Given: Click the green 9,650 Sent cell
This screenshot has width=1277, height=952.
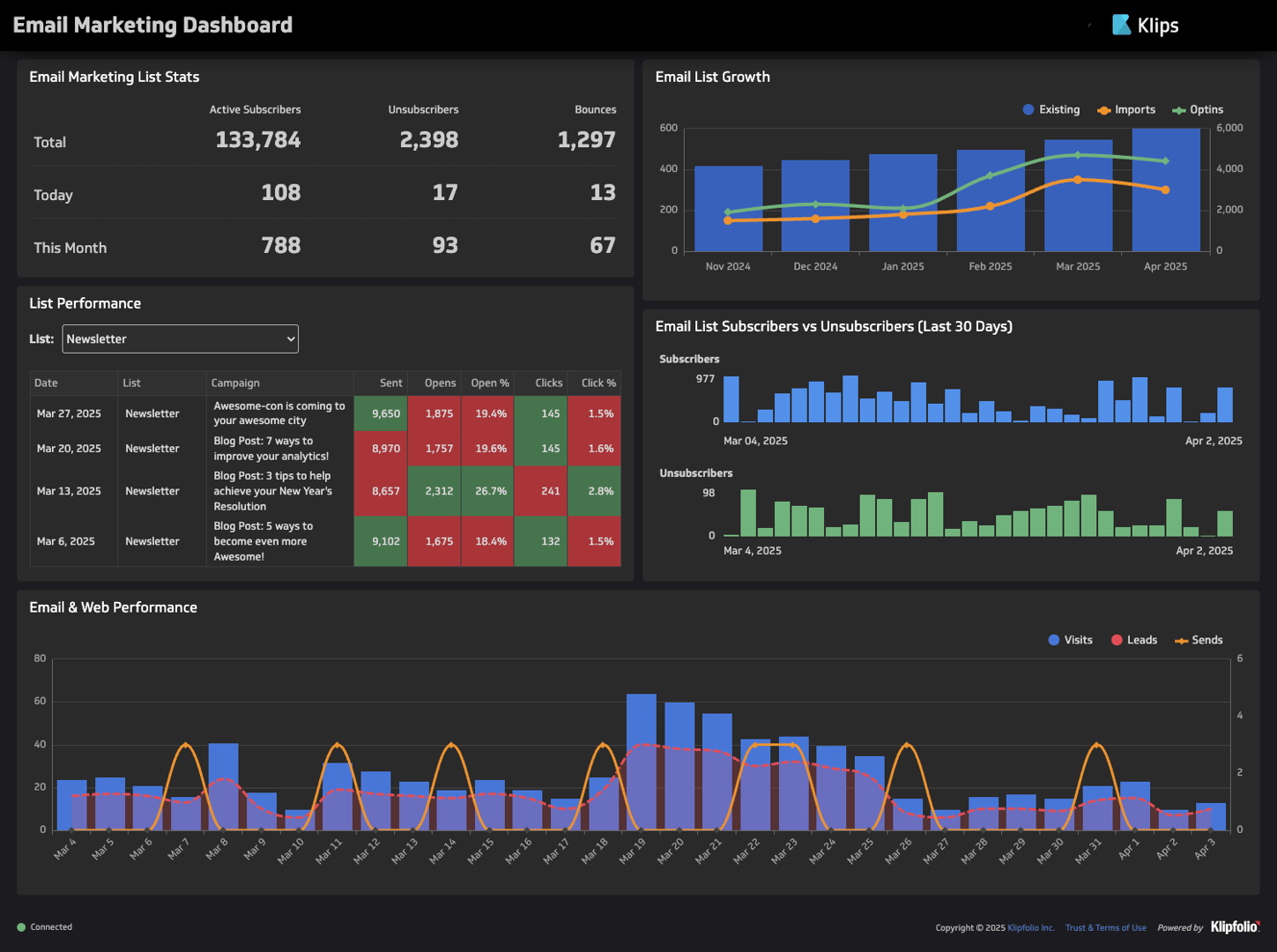Looking at the screenshot, I should pyautogui.click(x=380, y=413).
